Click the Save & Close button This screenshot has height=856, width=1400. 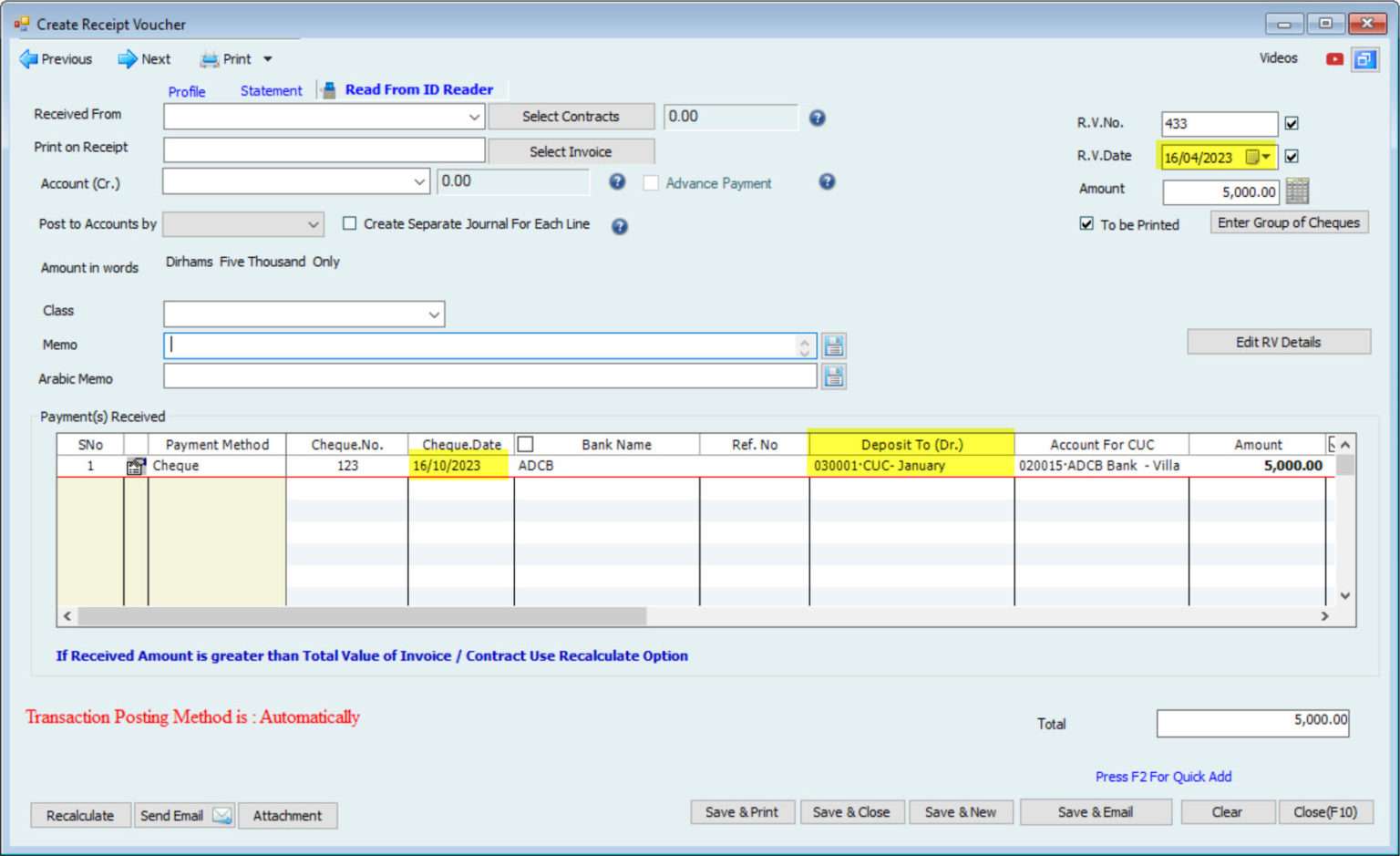click(850, 812)
